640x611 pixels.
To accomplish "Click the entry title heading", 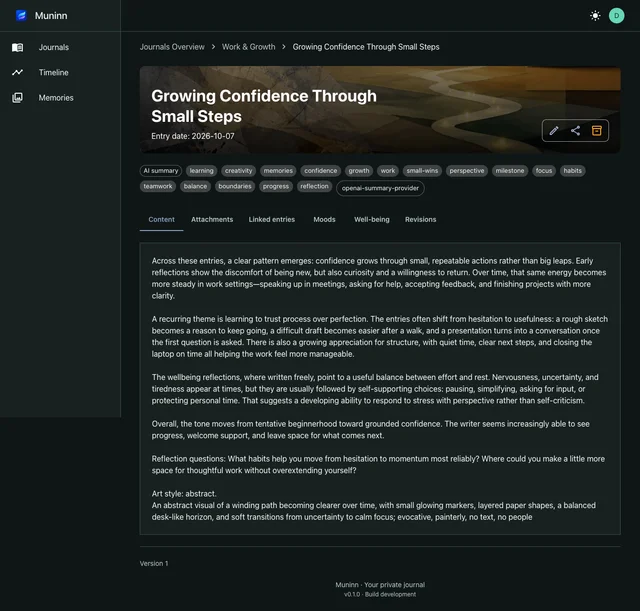I will point(264,106).
